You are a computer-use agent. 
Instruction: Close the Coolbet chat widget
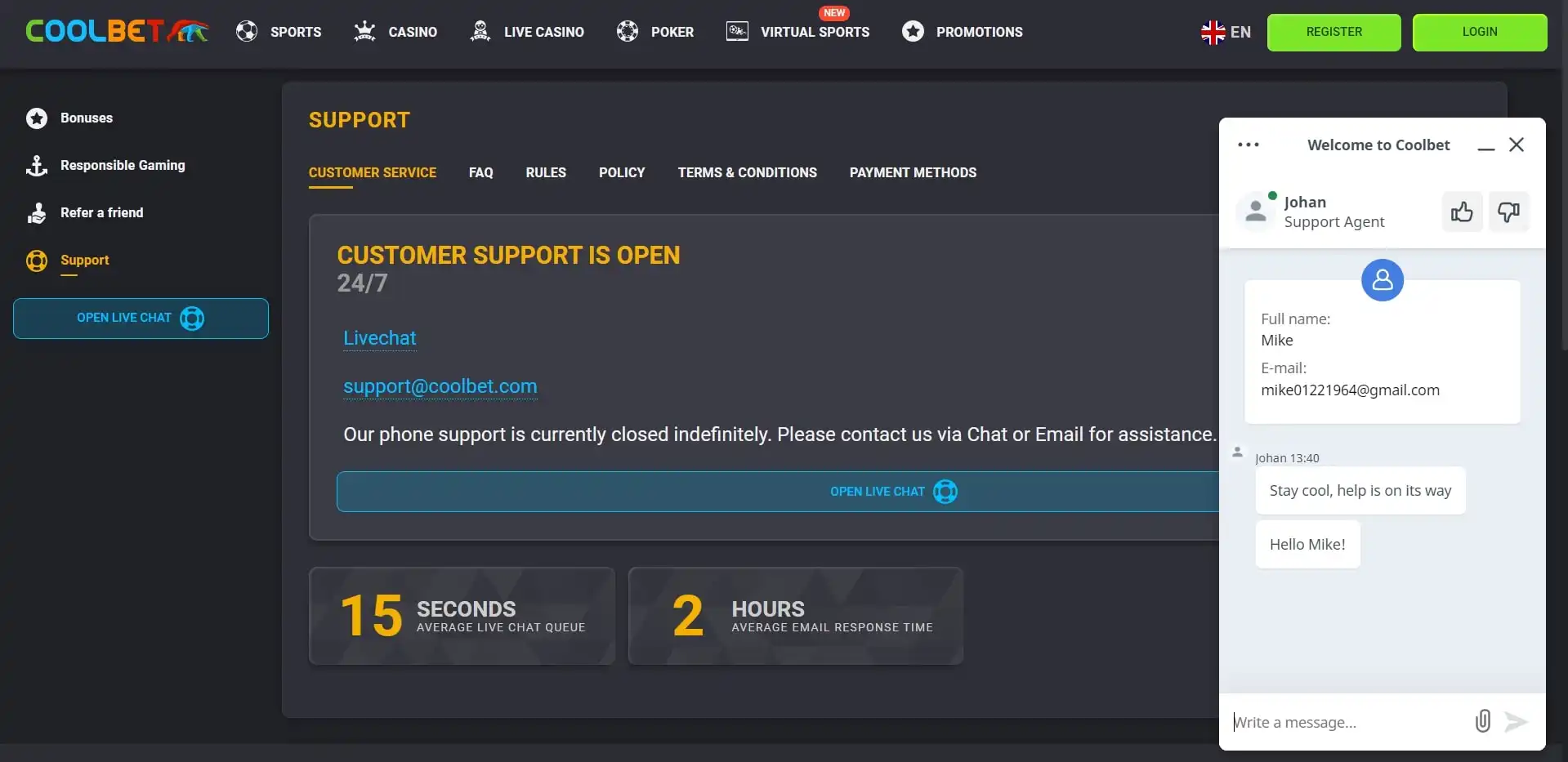coord(1517,145)
